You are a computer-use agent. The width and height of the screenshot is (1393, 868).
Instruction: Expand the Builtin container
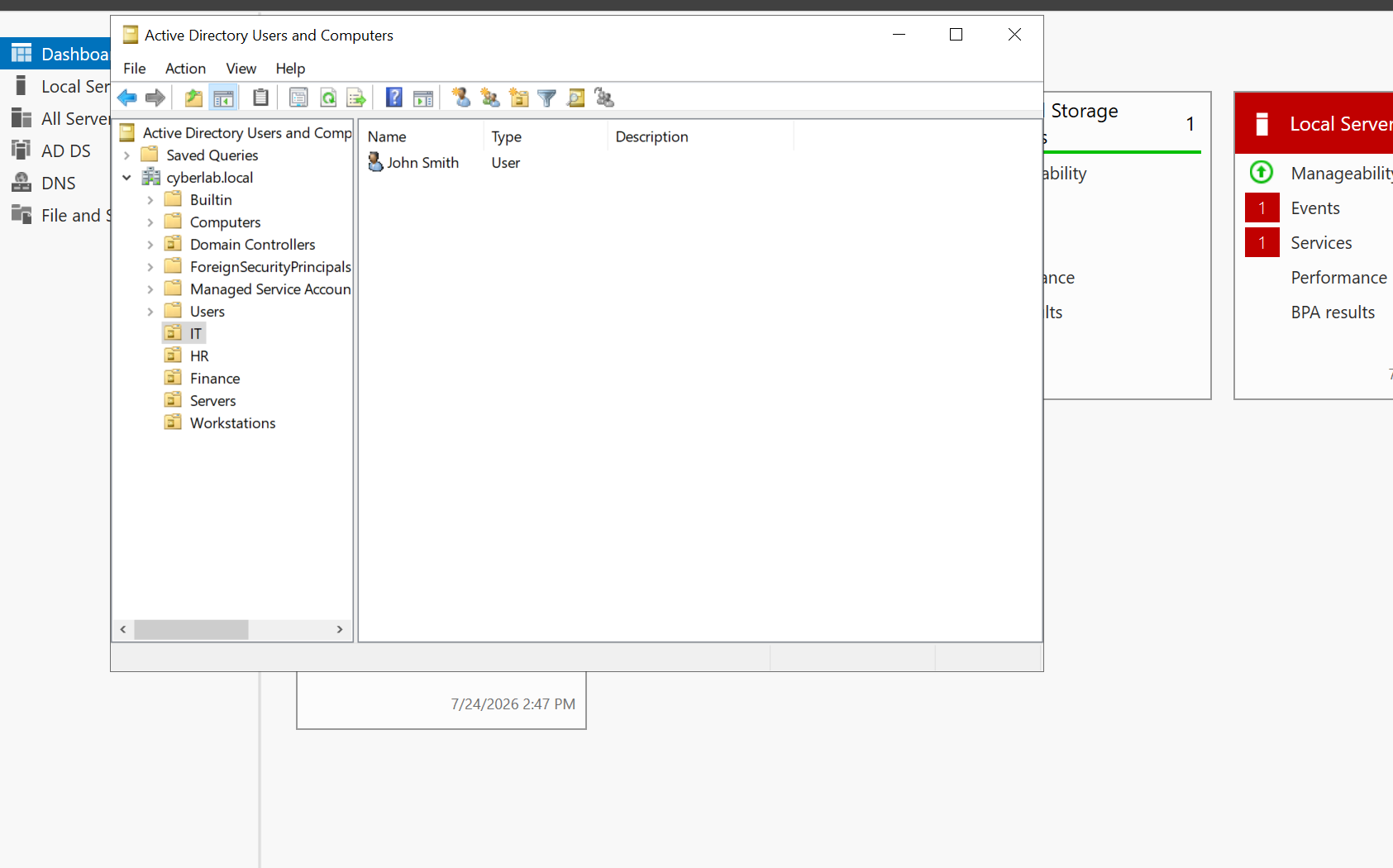click(150, 200)
